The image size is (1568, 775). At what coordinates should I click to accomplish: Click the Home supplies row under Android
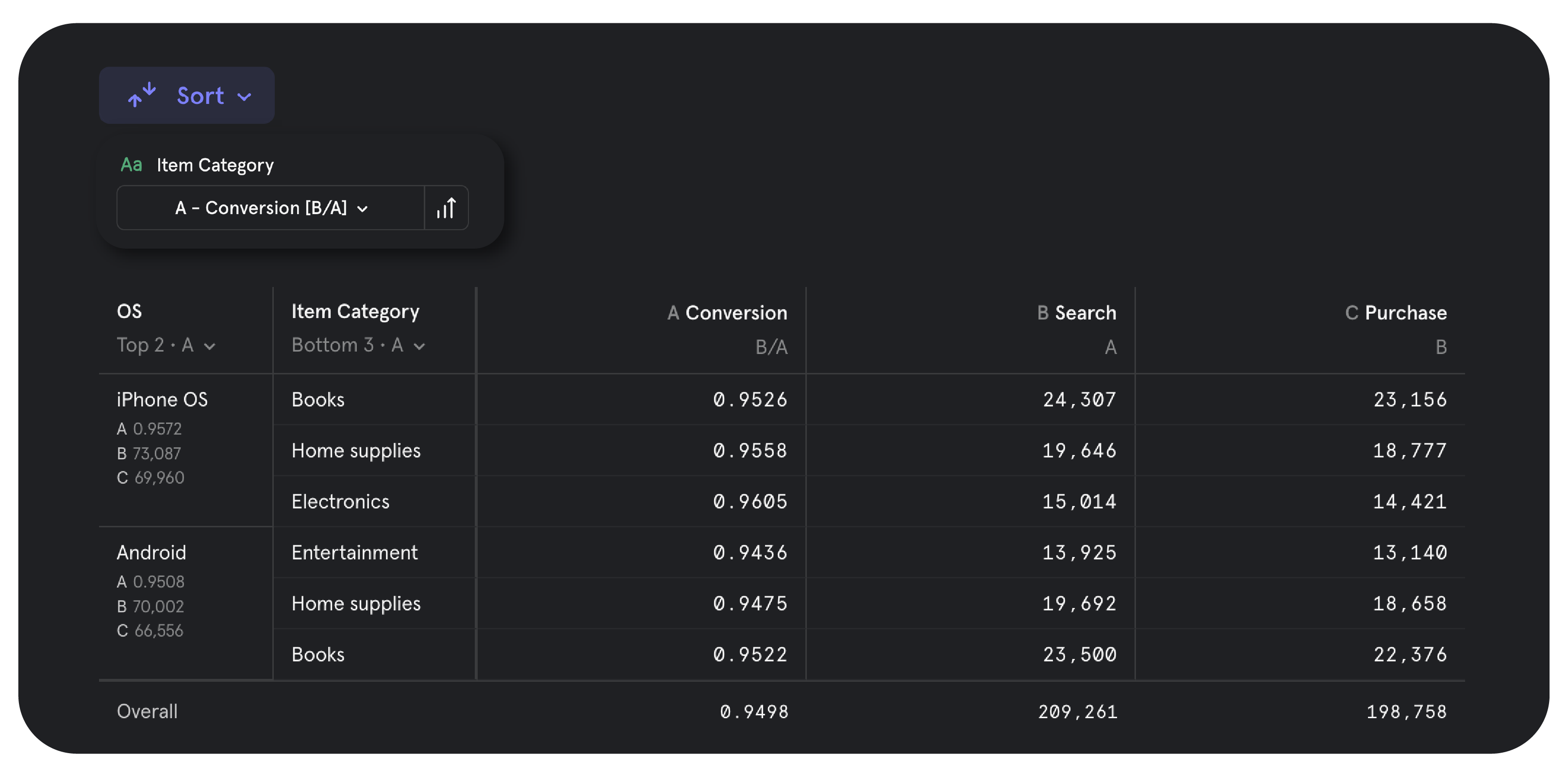coord(356,603)
